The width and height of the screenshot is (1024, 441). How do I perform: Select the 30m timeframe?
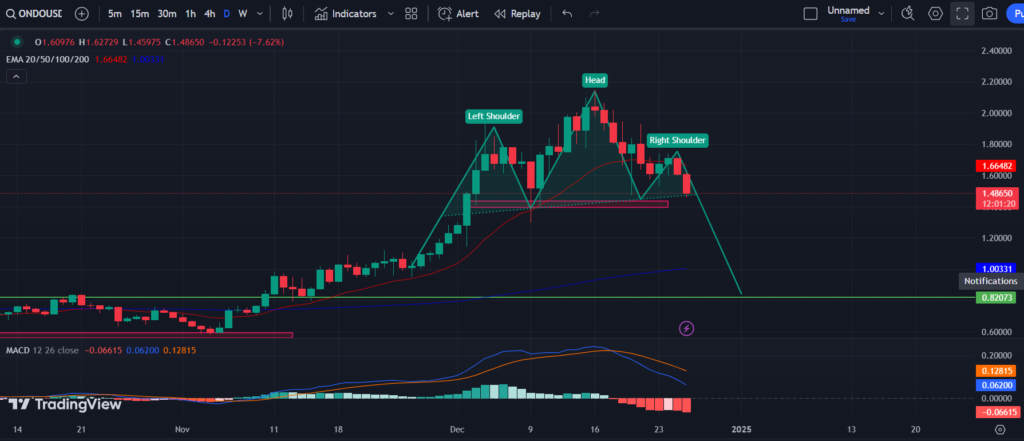[167, 14]
